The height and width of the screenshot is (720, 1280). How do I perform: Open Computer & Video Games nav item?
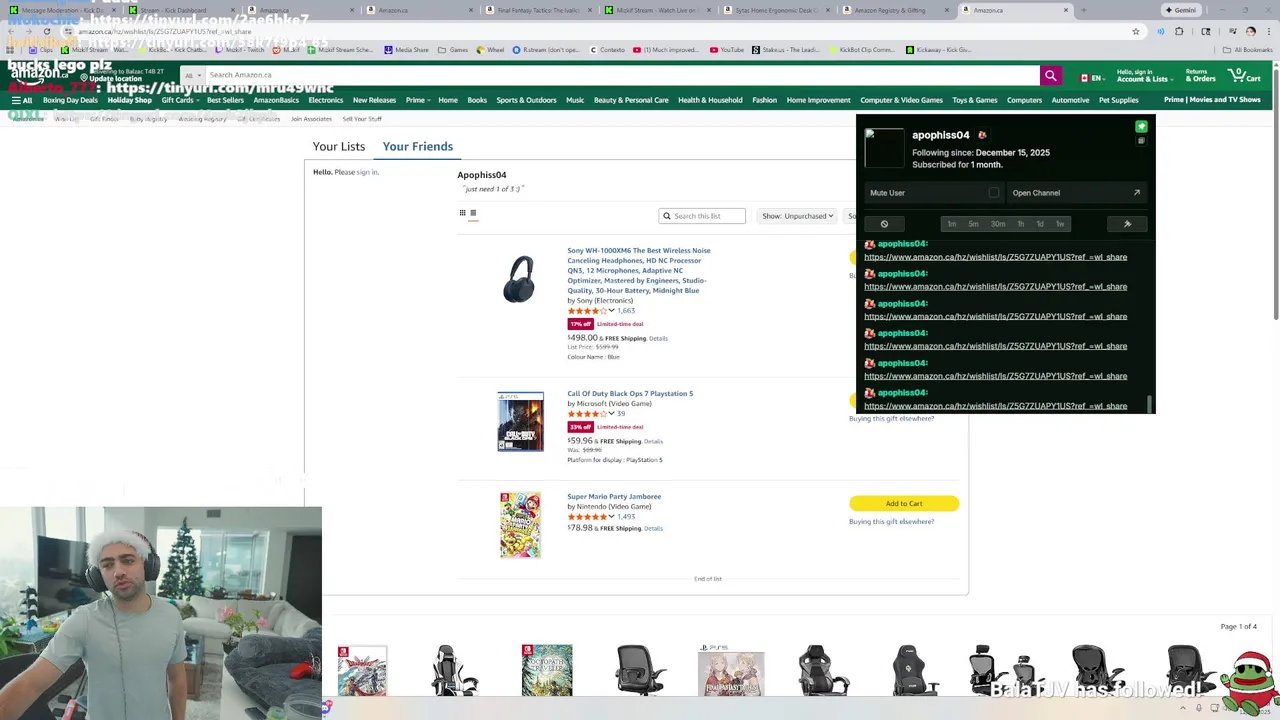901,100
